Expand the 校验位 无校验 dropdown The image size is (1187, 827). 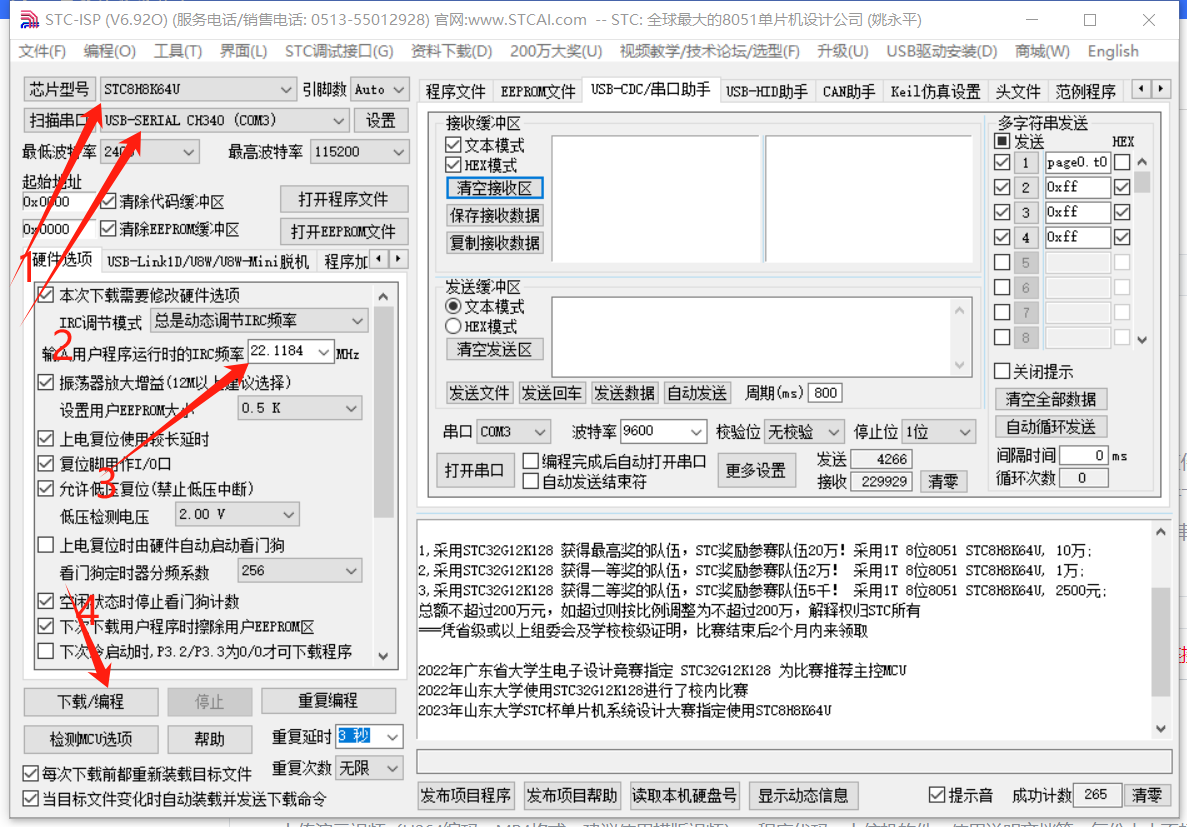click(x=833, y=432)
